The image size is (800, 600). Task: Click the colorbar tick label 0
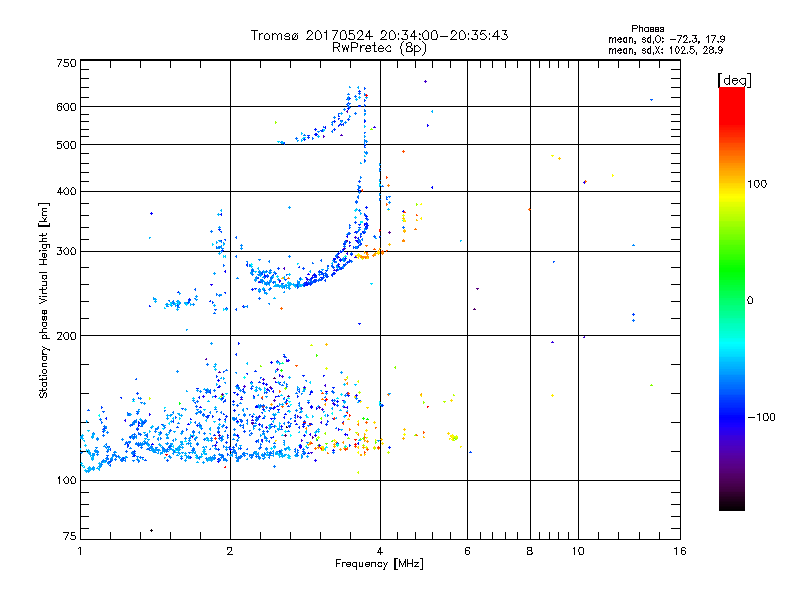(752, 300)
